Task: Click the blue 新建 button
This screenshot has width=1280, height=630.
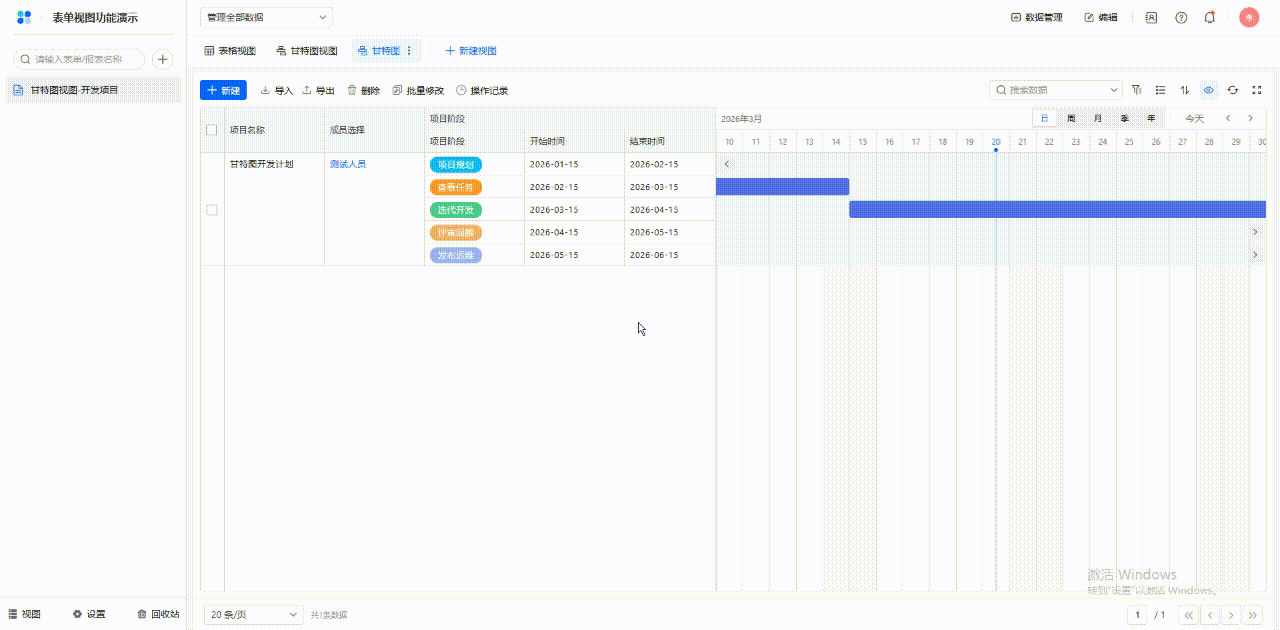Action: (223, 90)
